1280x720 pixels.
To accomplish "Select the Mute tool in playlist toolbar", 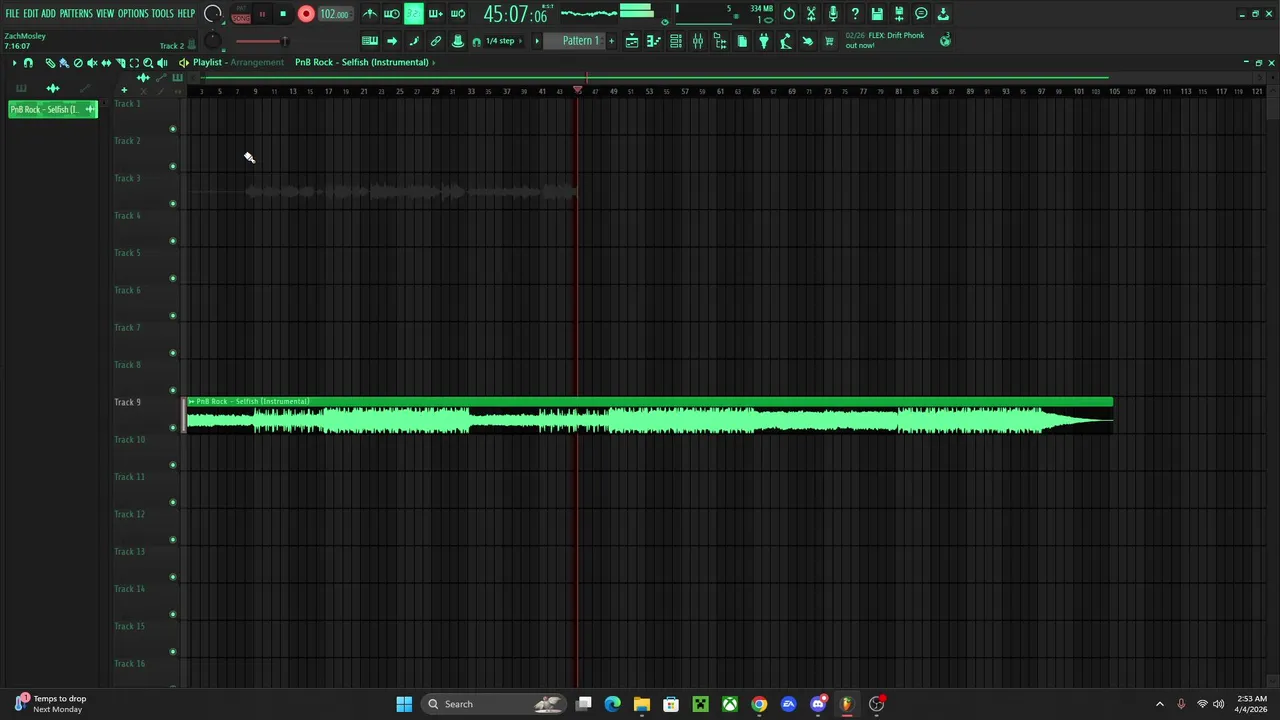I will click(92, 63).
